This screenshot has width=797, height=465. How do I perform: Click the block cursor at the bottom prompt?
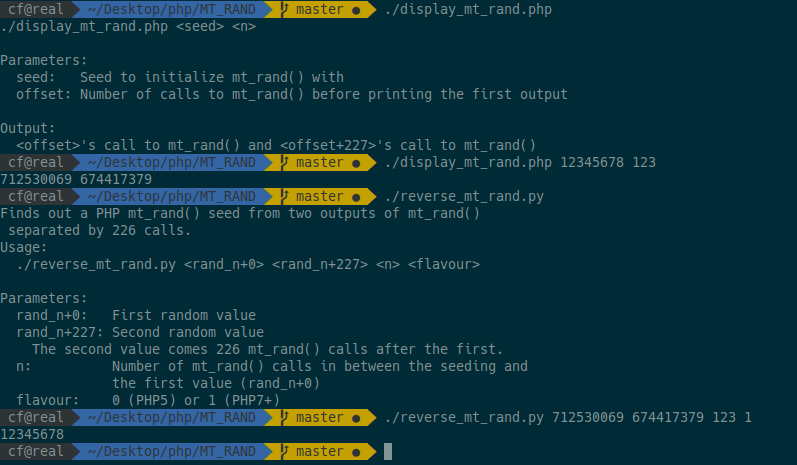pos(388,451)
